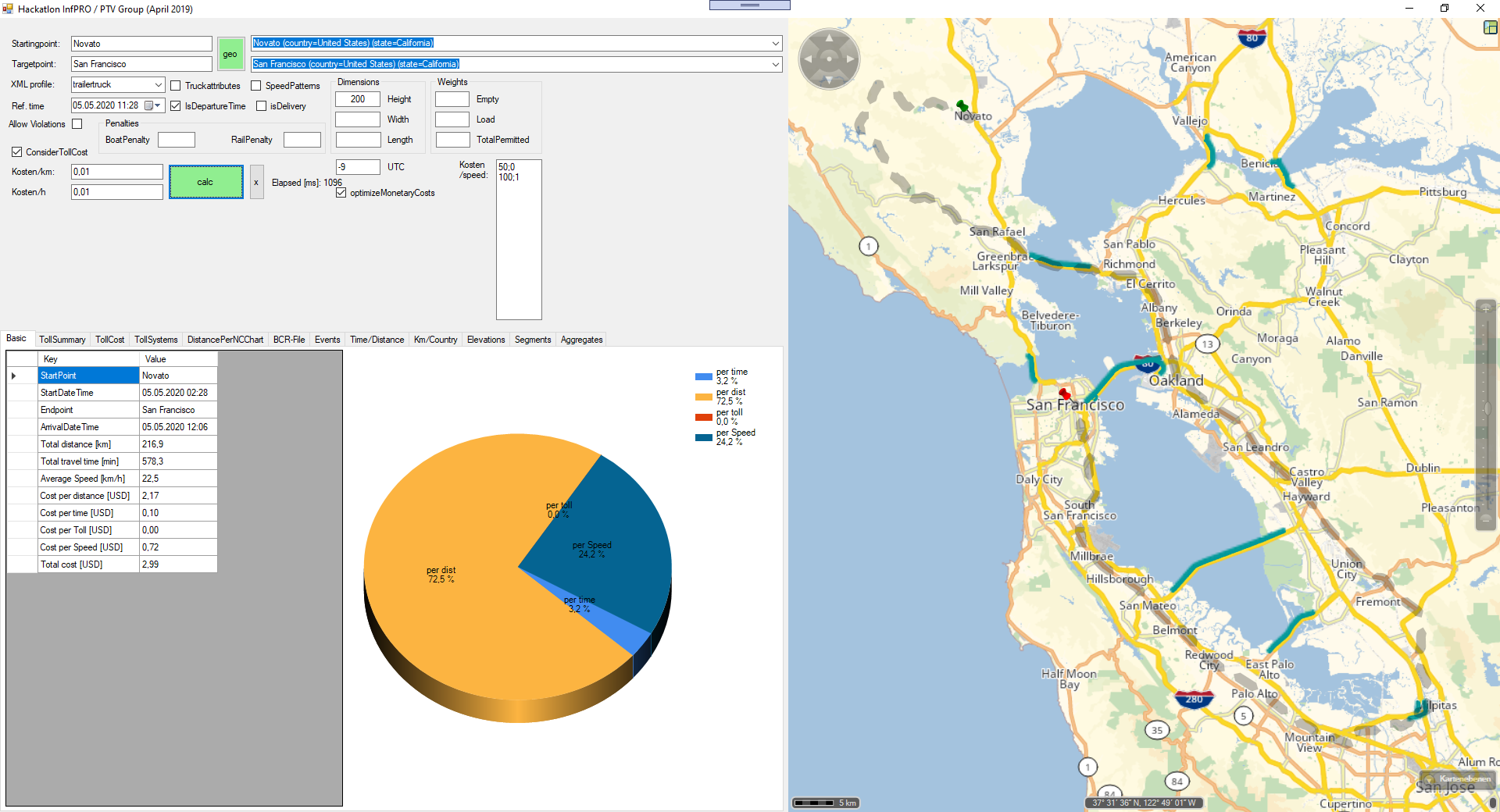Switch to the TollSummary tab
1500x812 pixels.
point(62,340)
